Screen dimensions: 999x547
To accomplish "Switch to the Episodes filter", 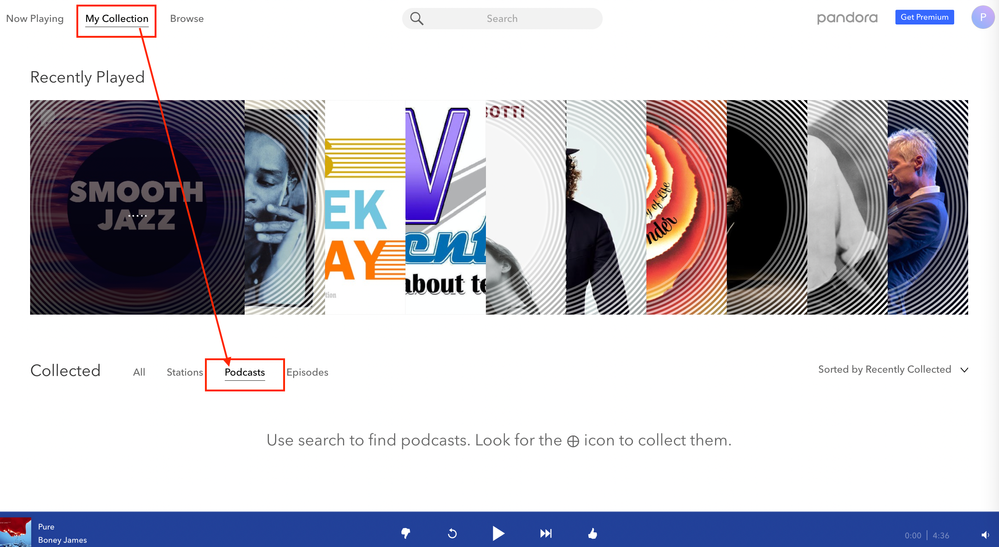I will click(x=307, y=373).
